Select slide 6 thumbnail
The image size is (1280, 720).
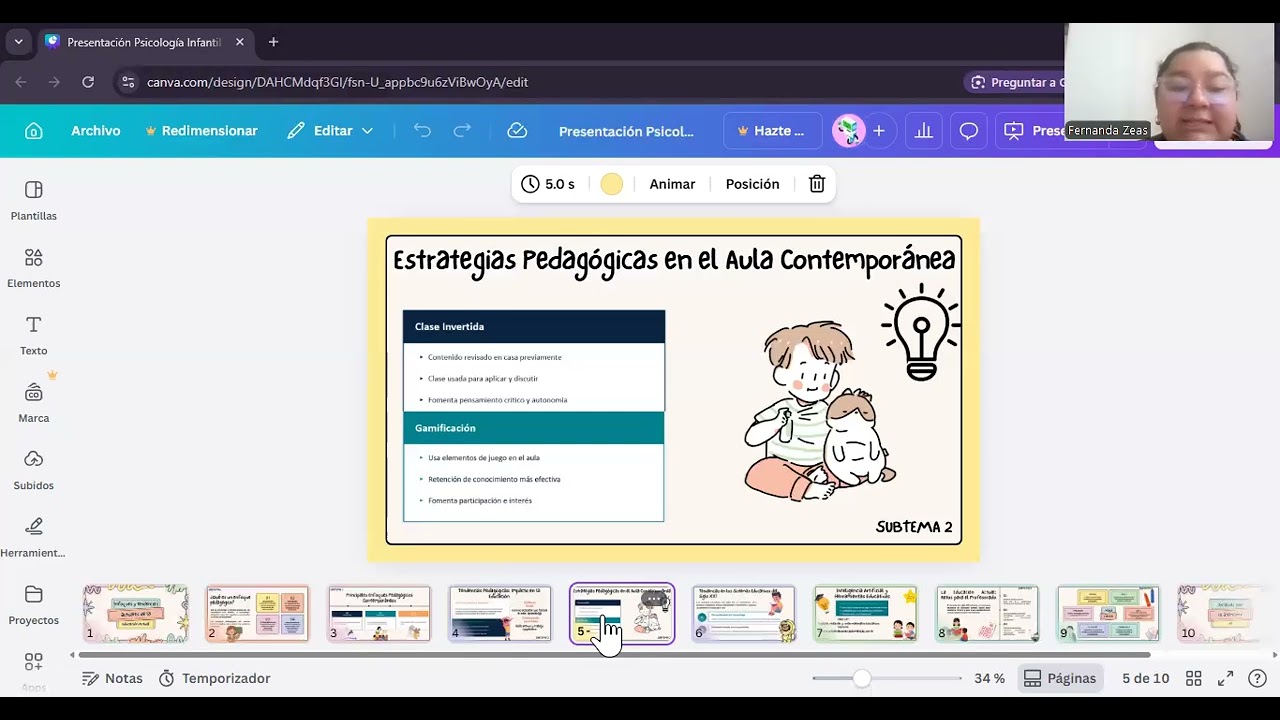pos(744,614)
